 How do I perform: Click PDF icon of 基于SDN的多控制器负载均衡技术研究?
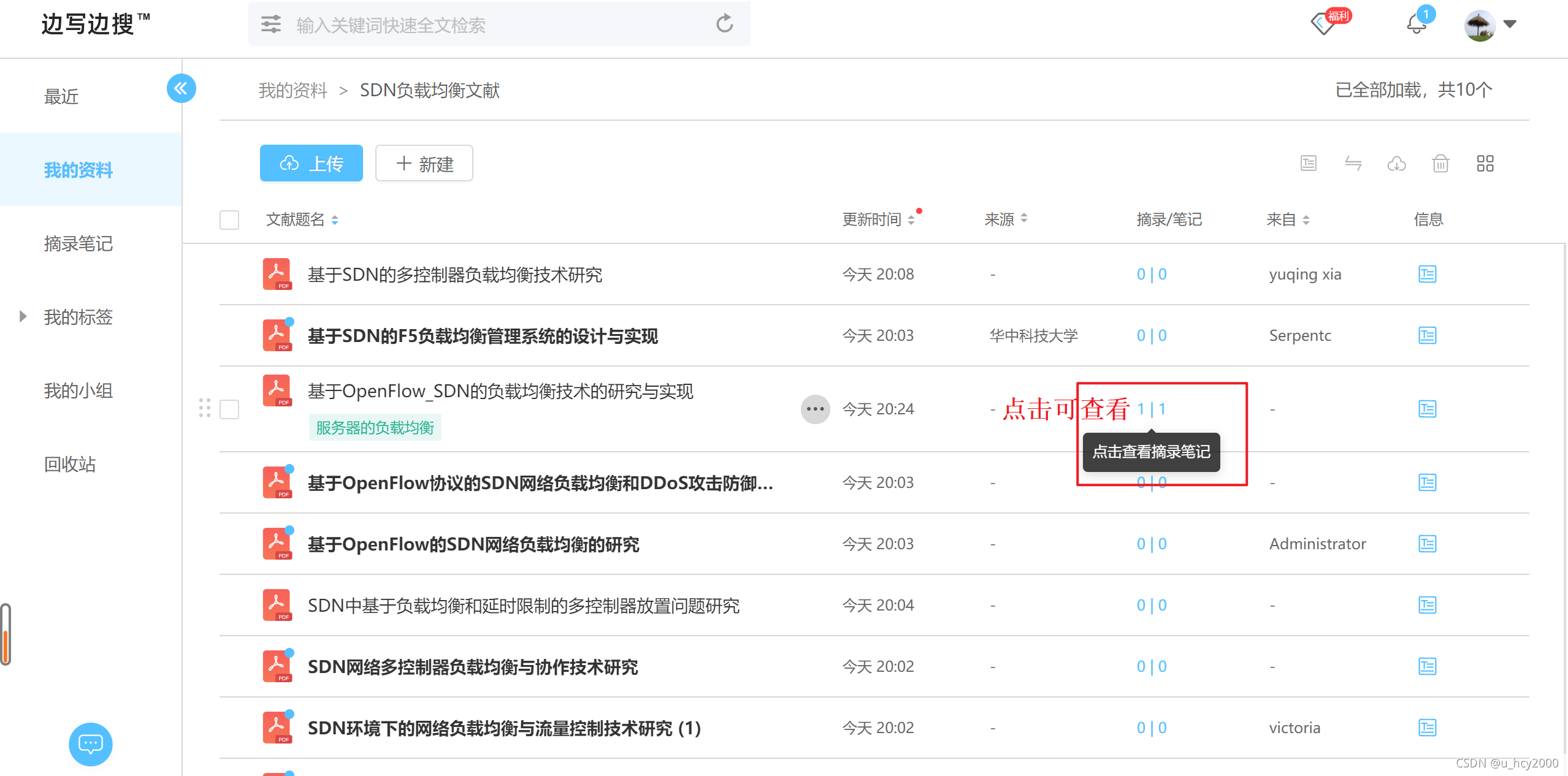point(277,274)
